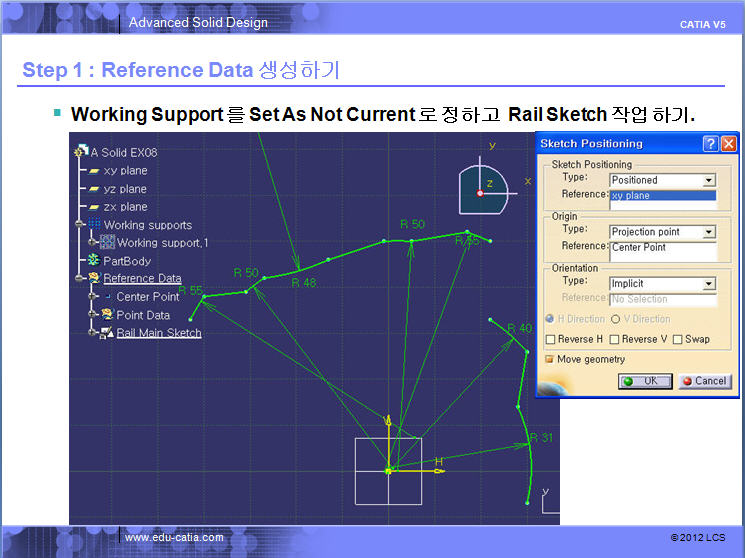Click the Working supports grid icon

point(95,225)
